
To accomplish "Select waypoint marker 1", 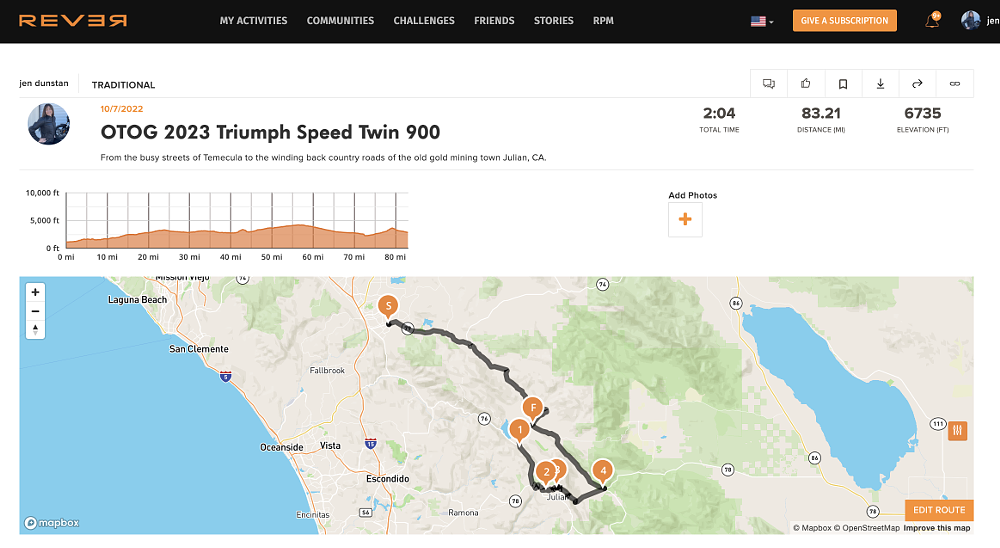I will (x=520, y=431).
